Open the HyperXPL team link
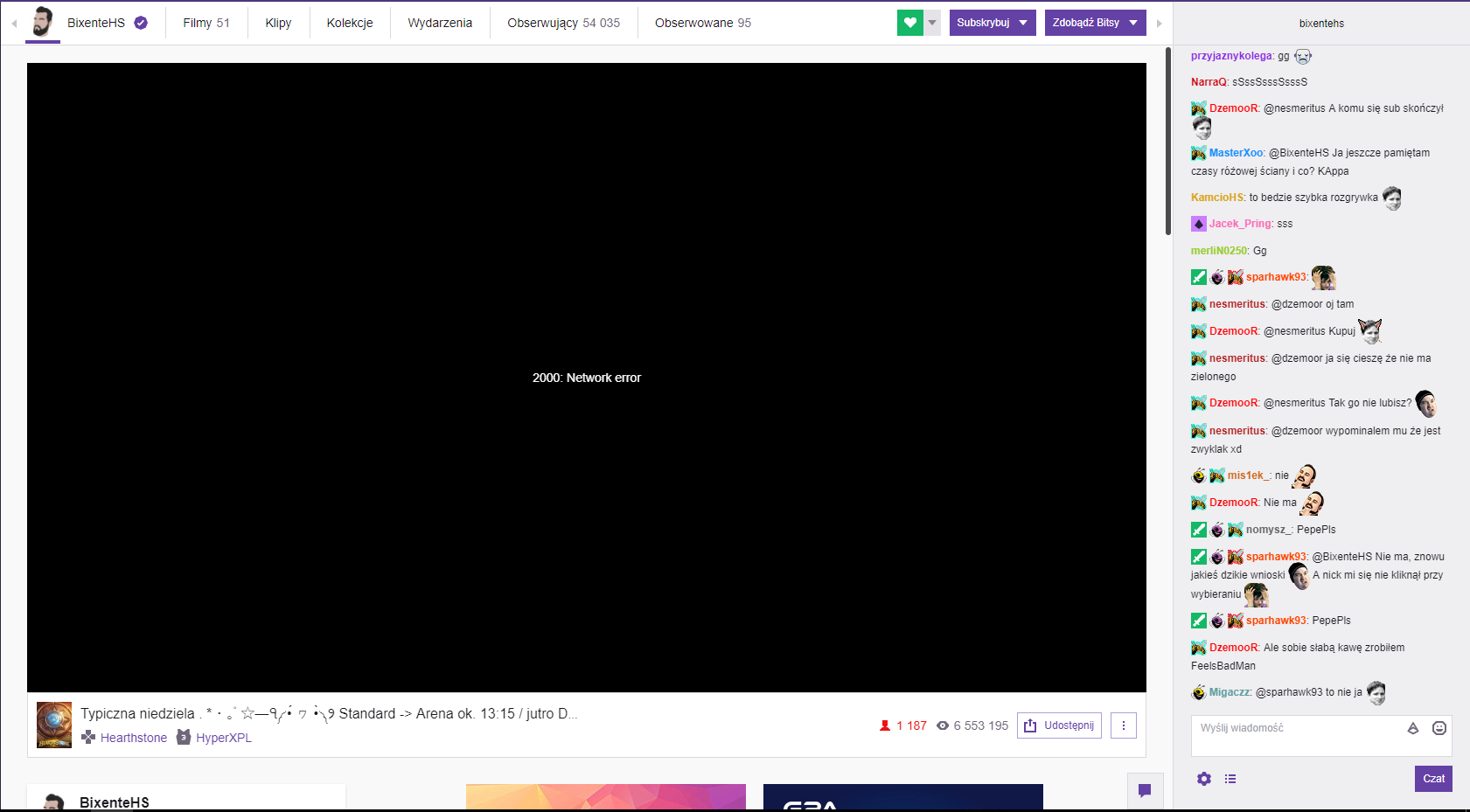The height and width of the screenshot is (812, 1470). click(x=224, y=738)
